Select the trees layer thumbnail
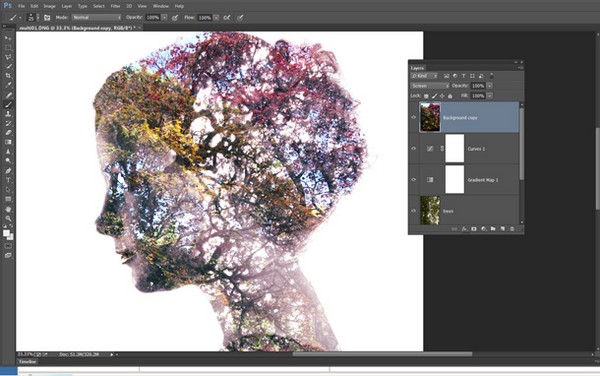Image resolution: width=600 pixels, height=376 pixels. tap(430, 210)
